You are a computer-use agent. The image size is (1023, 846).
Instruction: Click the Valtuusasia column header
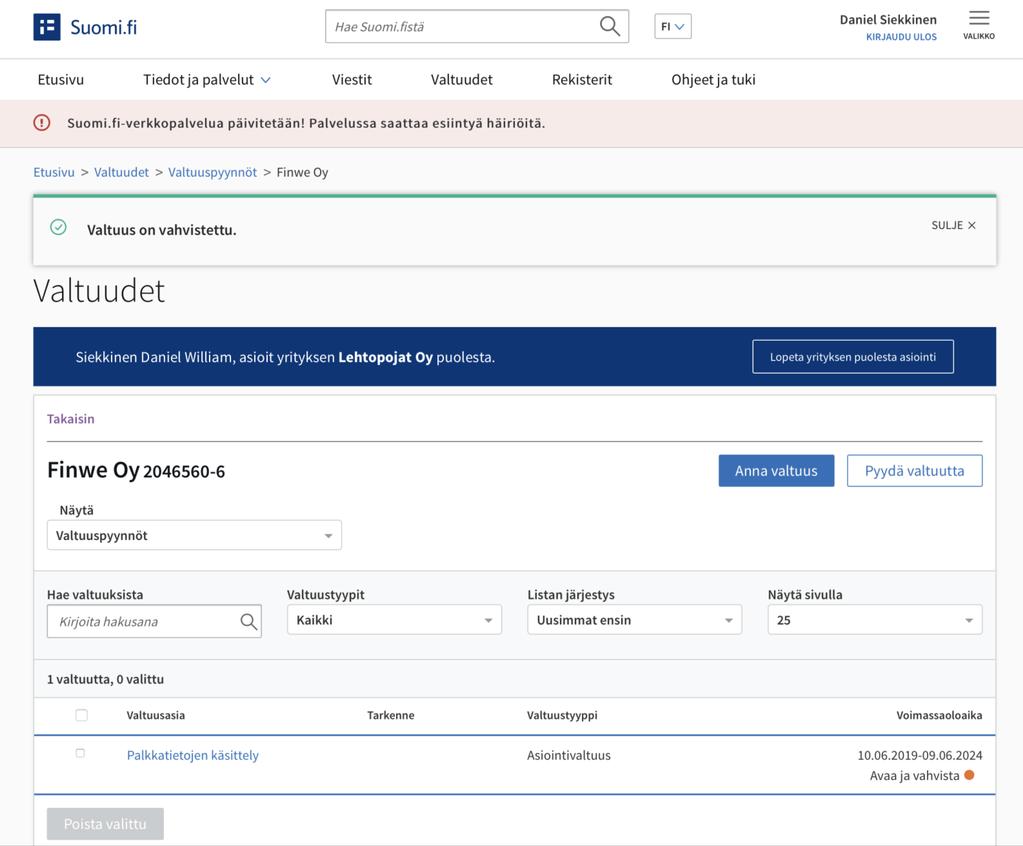pyautogui.click(x=155, y=715)
